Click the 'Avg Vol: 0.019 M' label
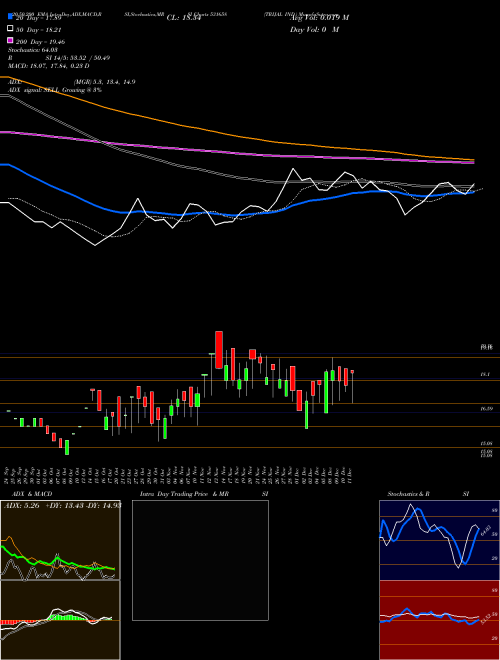 [319, 18]
